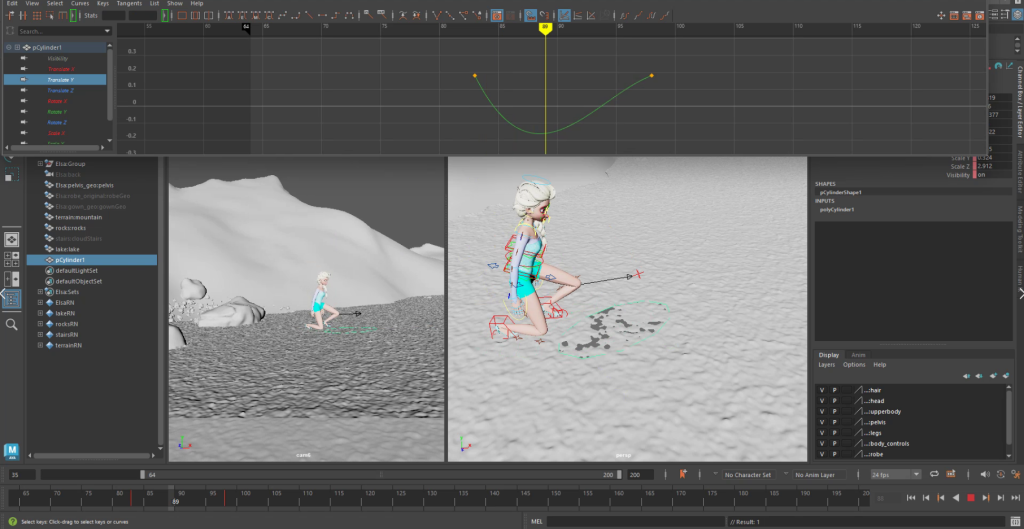Switch to the Anim layer tab

click(x=858, y=355)
